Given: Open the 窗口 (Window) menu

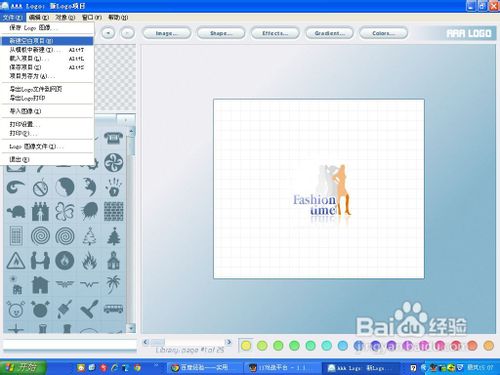Looking at the screenshot, I should (x=92, y=17).
